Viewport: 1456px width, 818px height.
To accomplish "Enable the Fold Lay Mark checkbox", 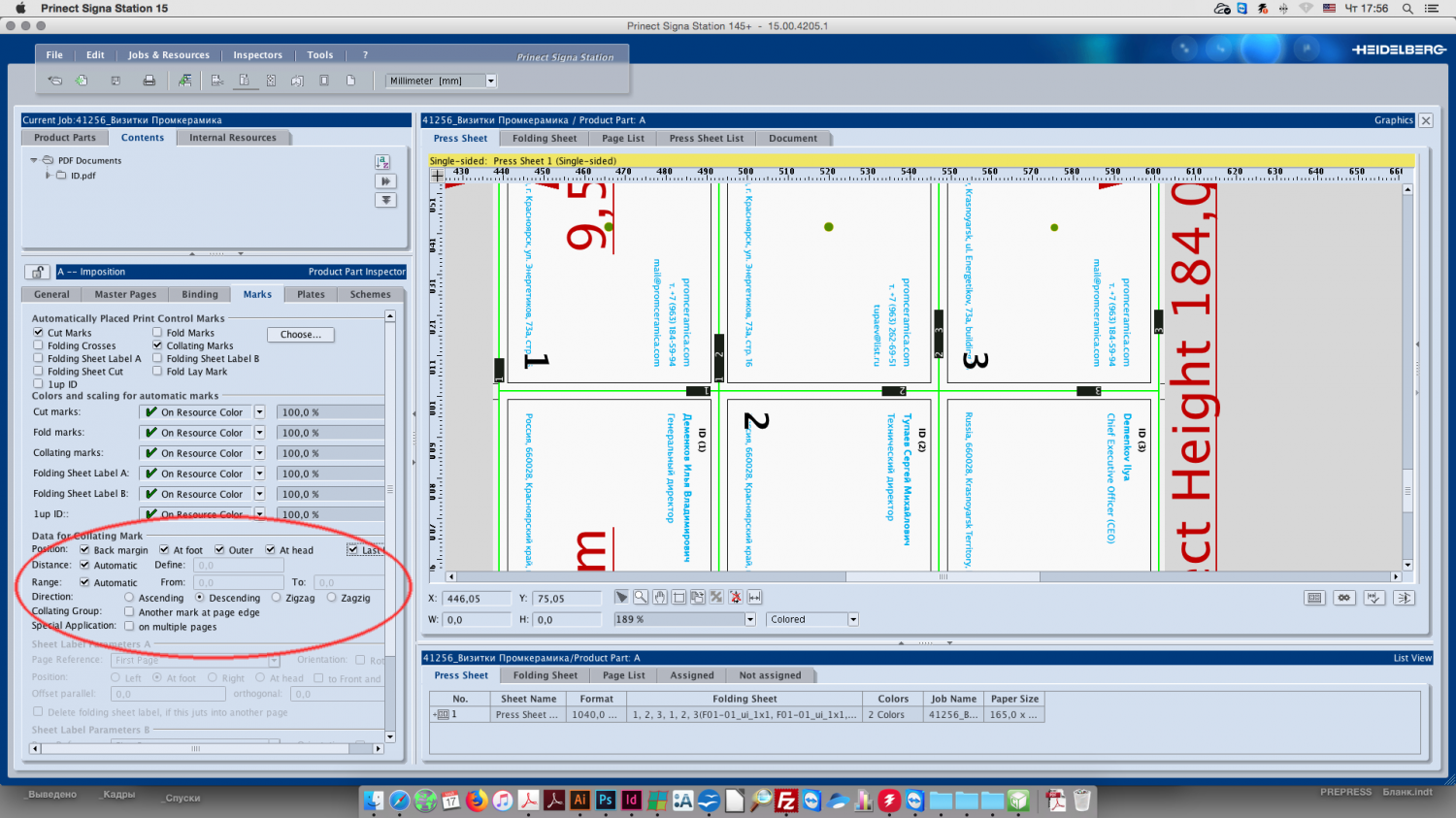I will coord(157,371).
